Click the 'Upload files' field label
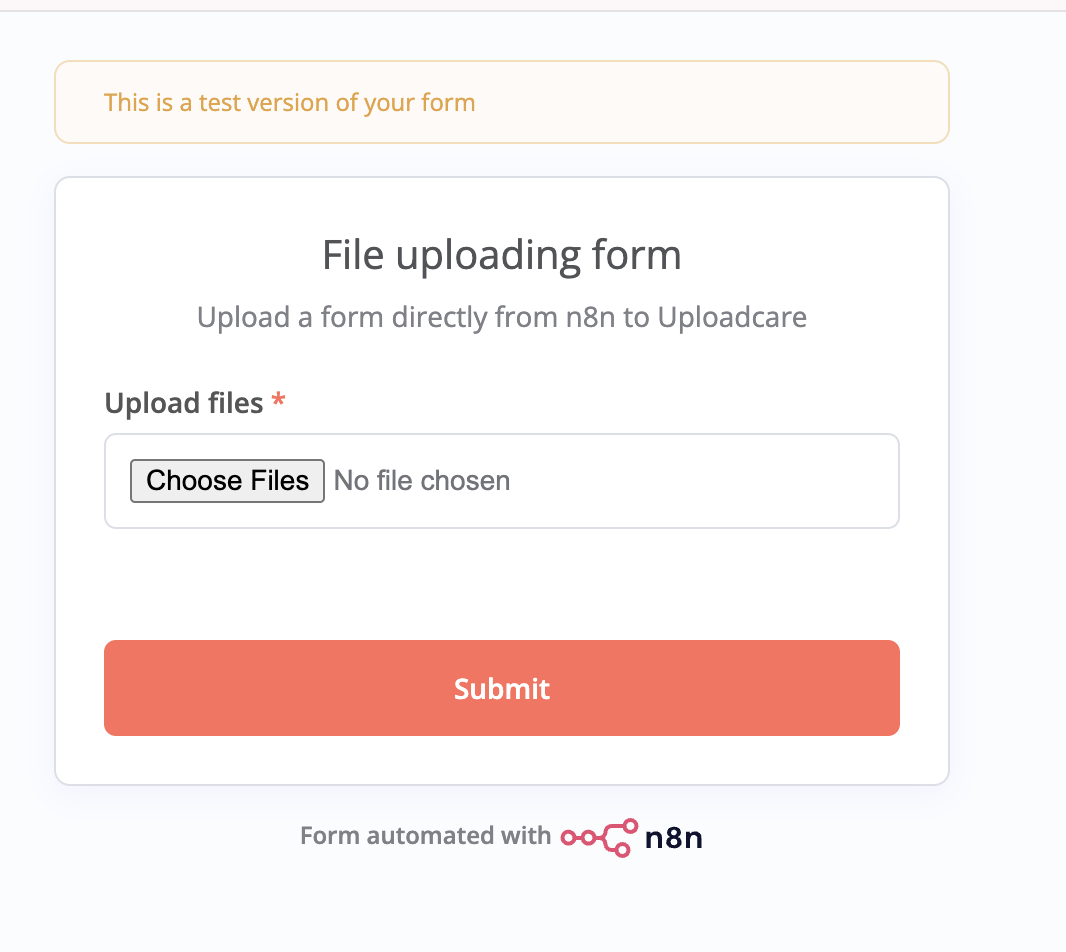1066x952 pixels. (x=185, y=403)
